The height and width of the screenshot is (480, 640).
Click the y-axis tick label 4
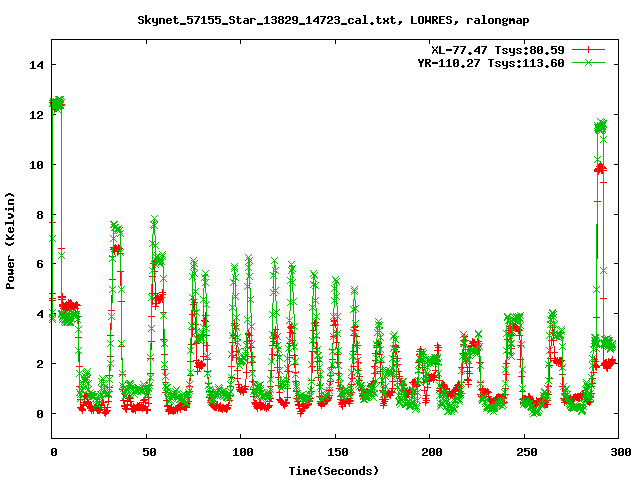tap(40, 314)
